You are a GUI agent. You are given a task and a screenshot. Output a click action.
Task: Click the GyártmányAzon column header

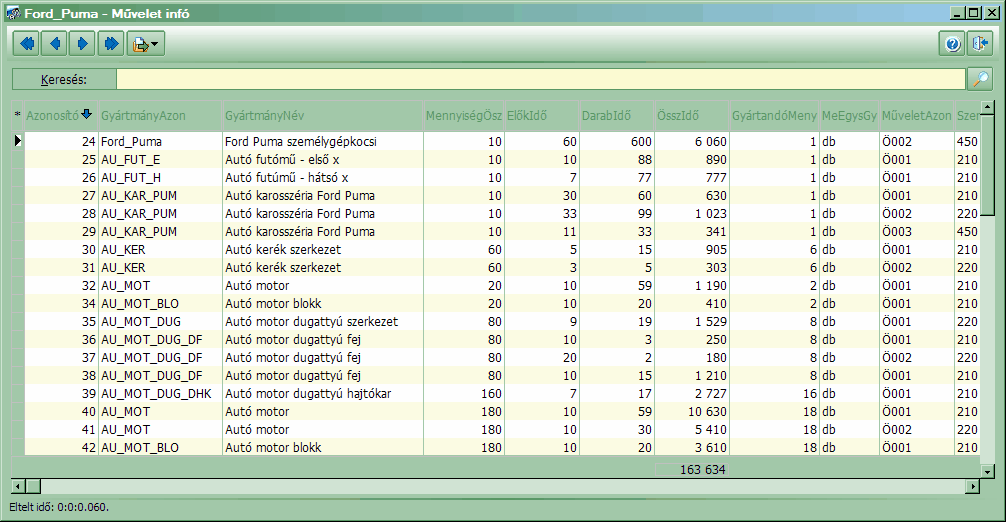pos(160,115)
